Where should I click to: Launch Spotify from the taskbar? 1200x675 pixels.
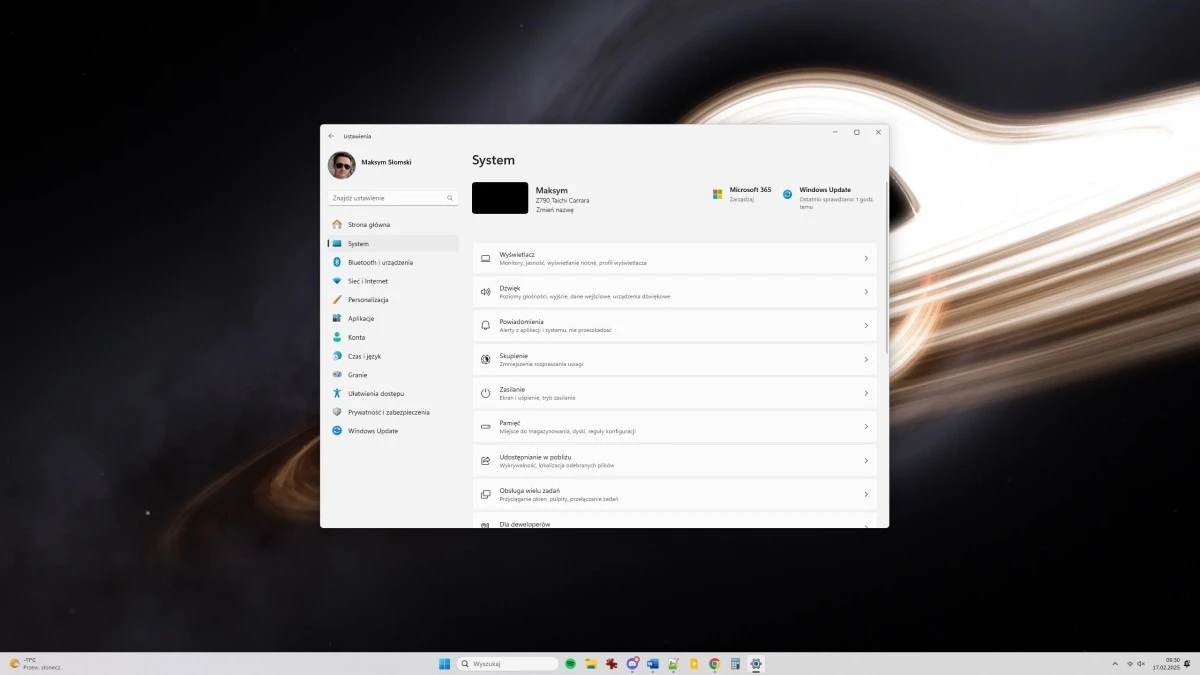click(x=570, y=663)
